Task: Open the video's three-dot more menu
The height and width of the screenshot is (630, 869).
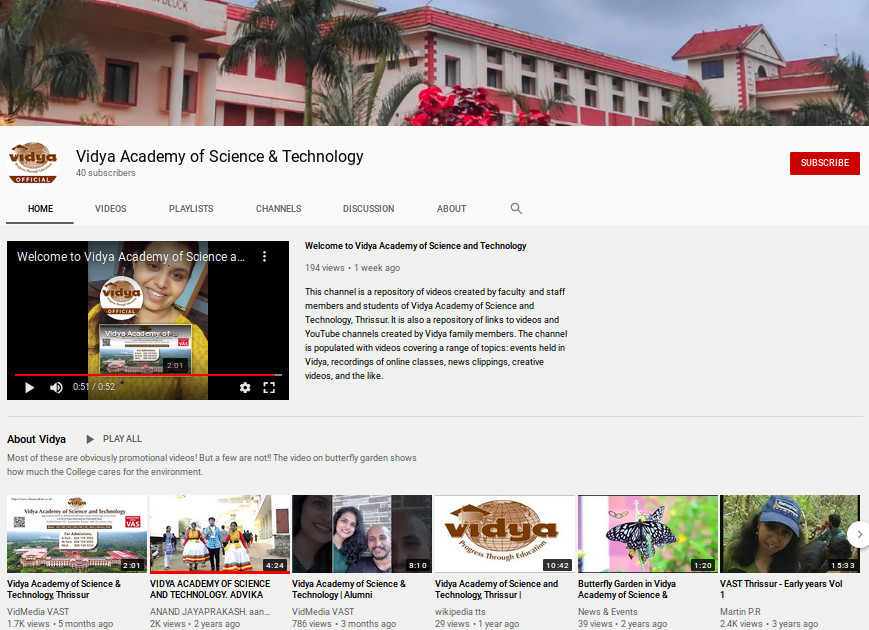Action: click(x=264, y=257)
